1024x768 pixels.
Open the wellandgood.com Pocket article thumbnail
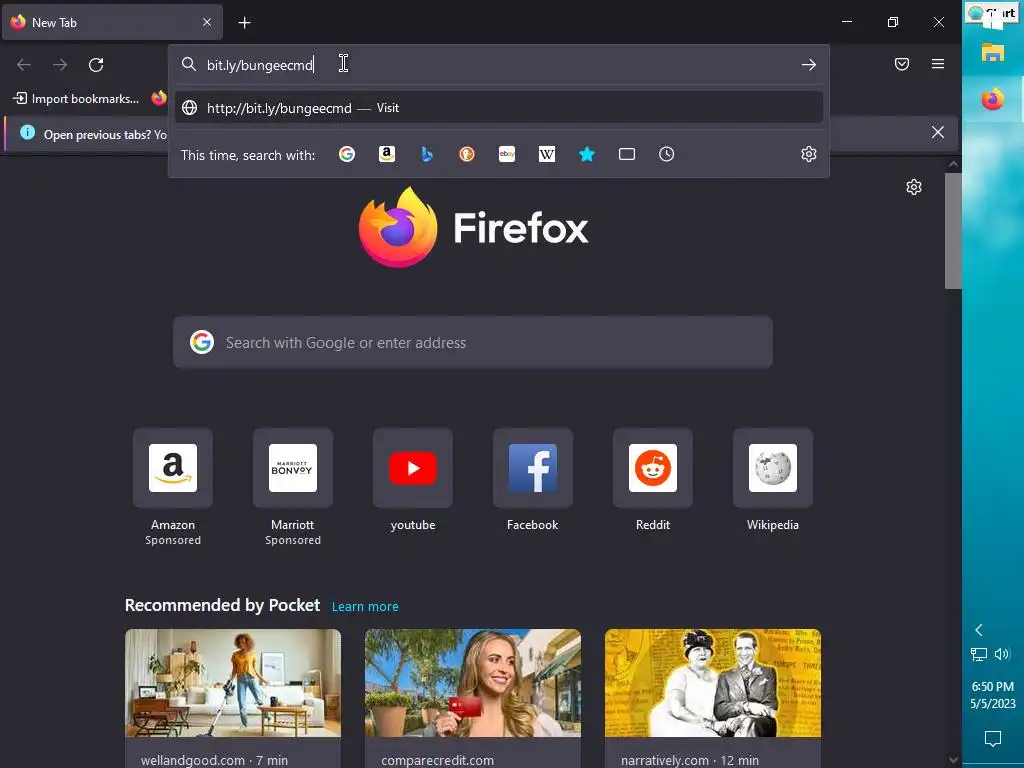pos(233,683)
